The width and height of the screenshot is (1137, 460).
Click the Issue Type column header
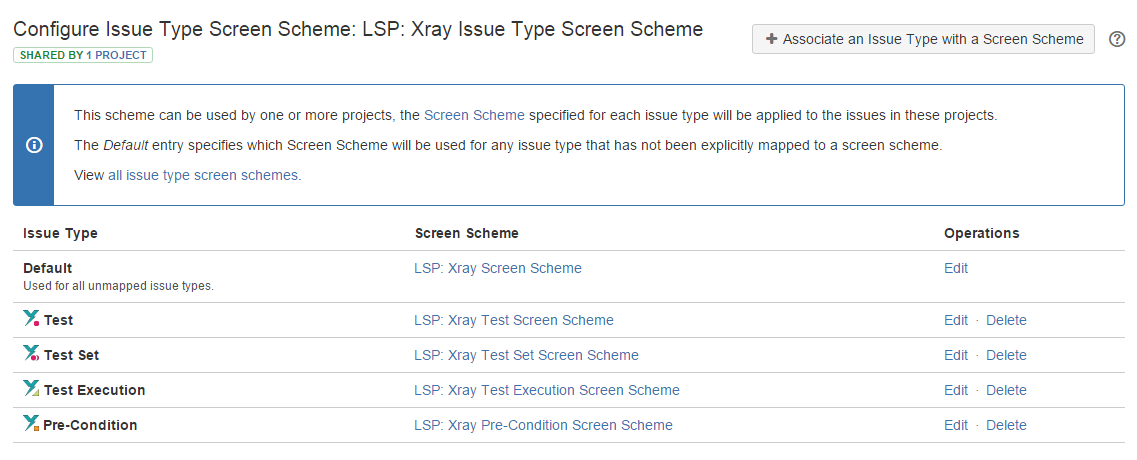(60, 233)
